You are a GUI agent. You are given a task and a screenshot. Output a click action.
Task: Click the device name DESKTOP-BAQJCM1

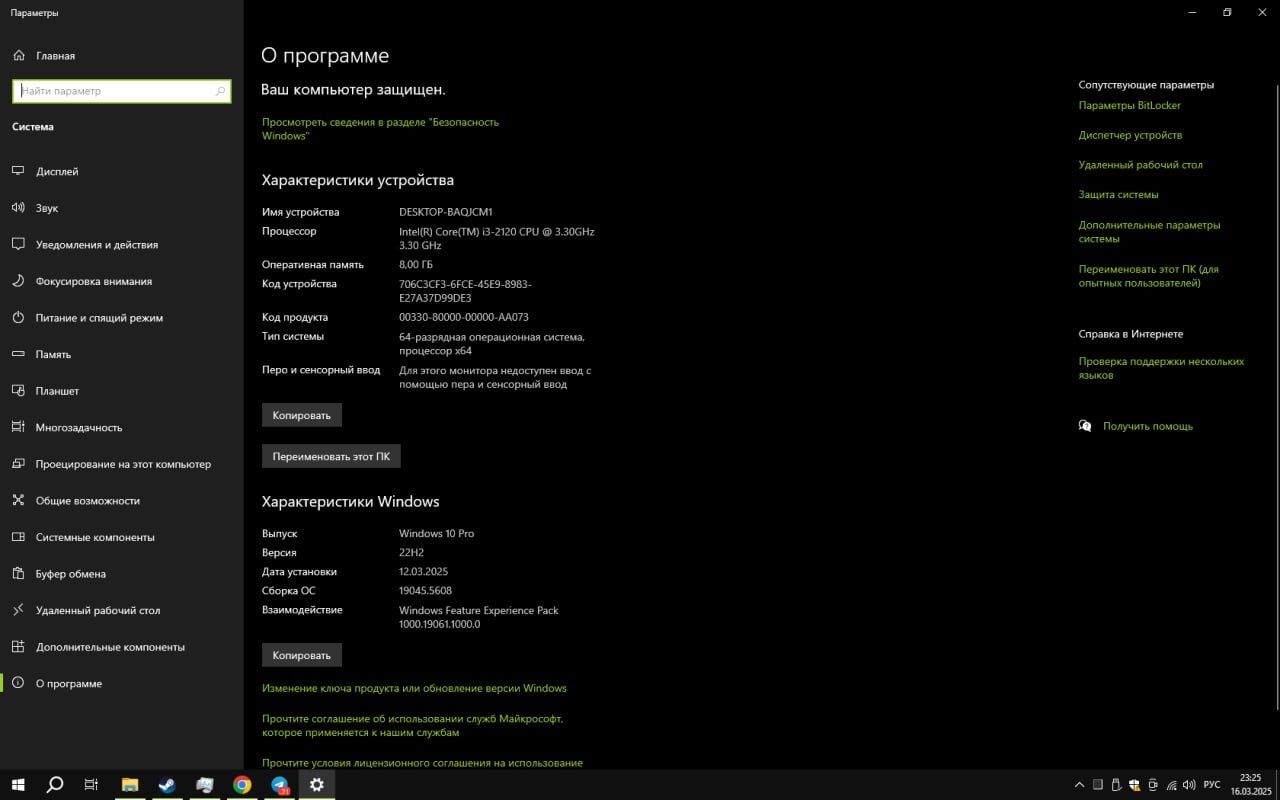[x=446, y=212]
